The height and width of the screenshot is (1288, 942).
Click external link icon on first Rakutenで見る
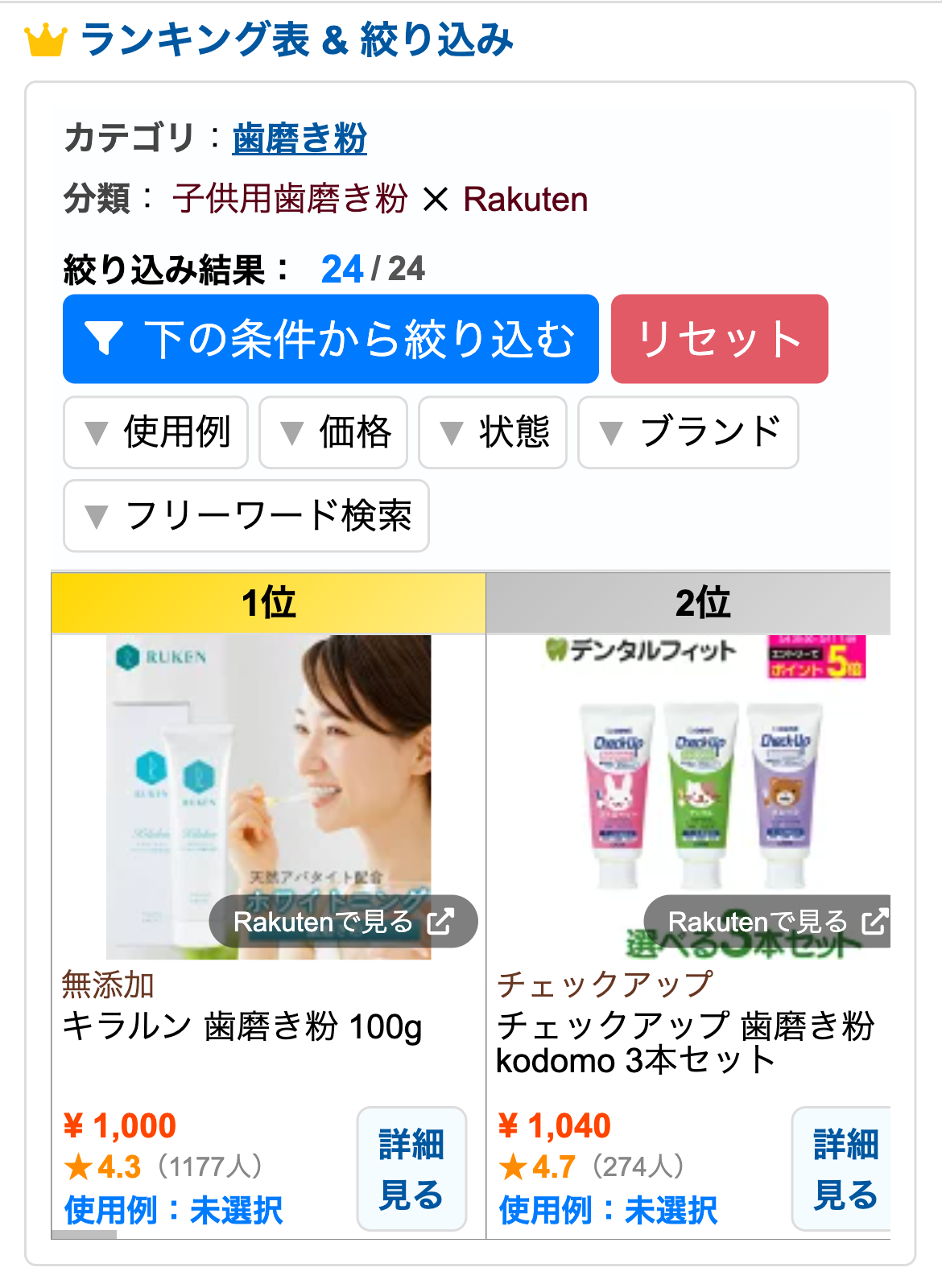440,921
